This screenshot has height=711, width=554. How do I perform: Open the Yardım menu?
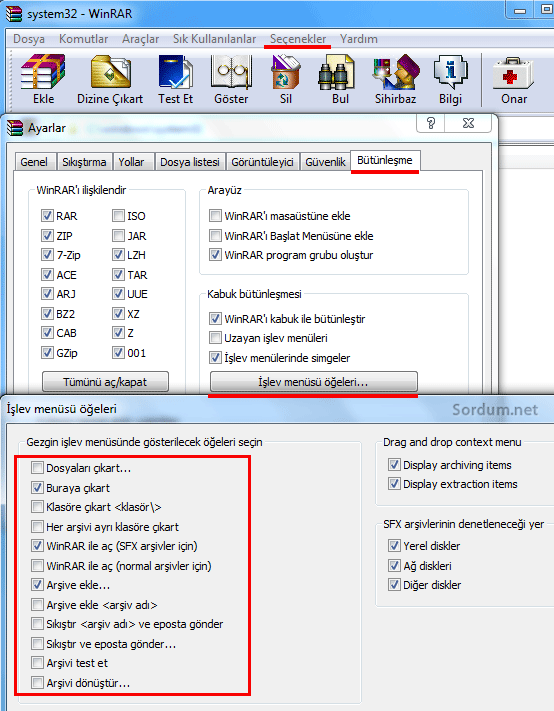(x=359, y=39)
